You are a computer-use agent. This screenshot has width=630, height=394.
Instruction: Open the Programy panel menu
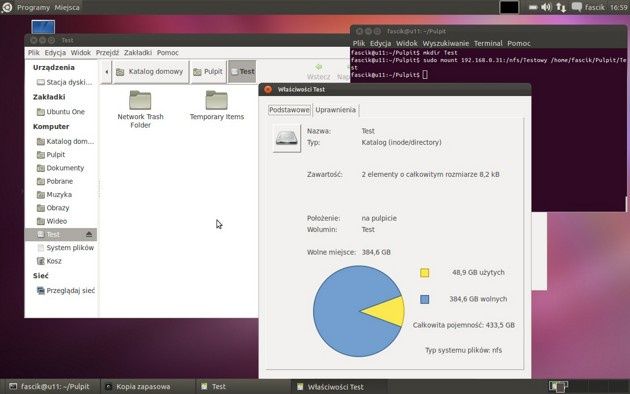click(x=33, y=8)
